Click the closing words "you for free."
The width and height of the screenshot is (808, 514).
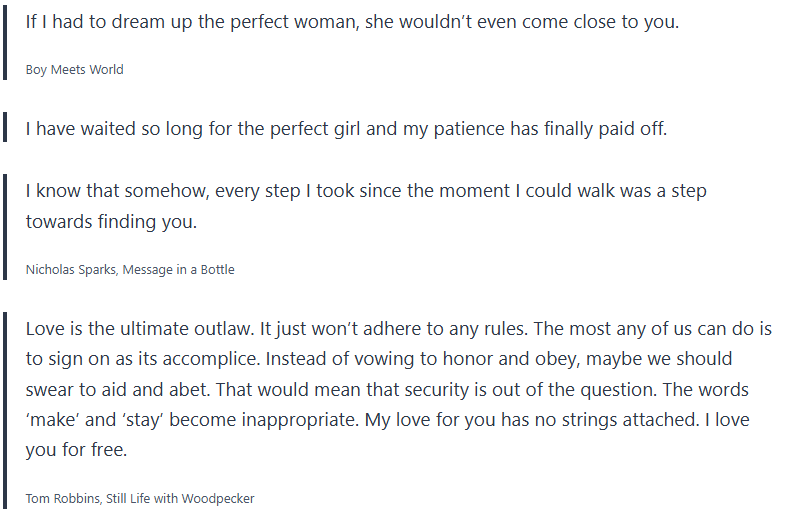point(76,450)
